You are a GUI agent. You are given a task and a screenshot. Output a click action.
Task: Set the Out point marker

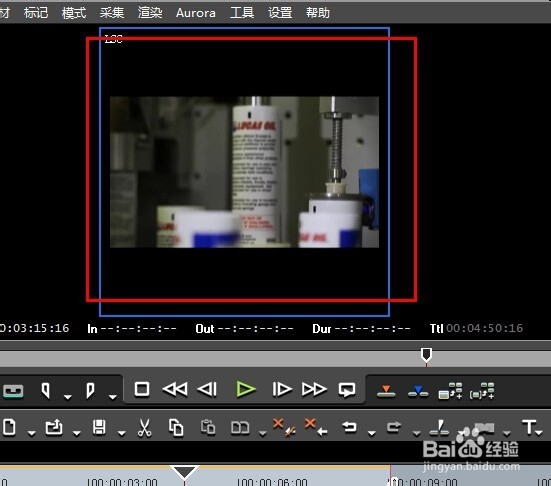[90, 390]
